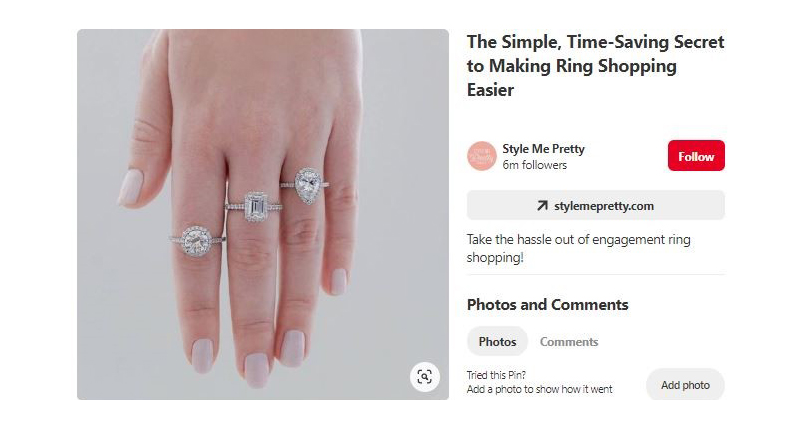Click the visual search lens icon
The height and width of the screenshot is (430, 800).
(x=424, y=376)
